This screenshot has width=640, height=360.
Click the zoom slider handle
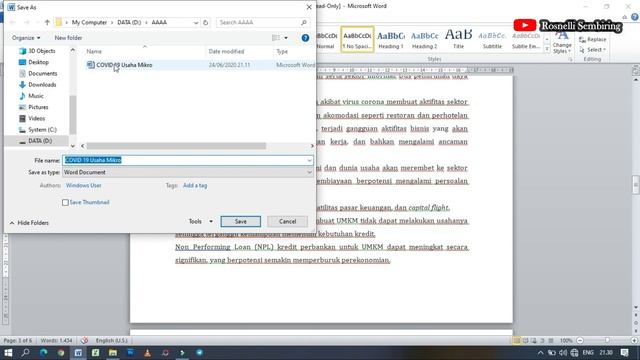pos(607,340)
